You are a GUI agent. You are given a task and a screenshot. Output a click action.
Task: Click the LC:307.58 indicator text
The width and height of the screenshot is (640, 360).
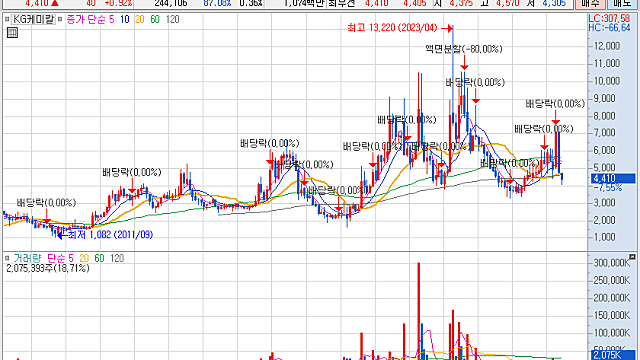609,18
